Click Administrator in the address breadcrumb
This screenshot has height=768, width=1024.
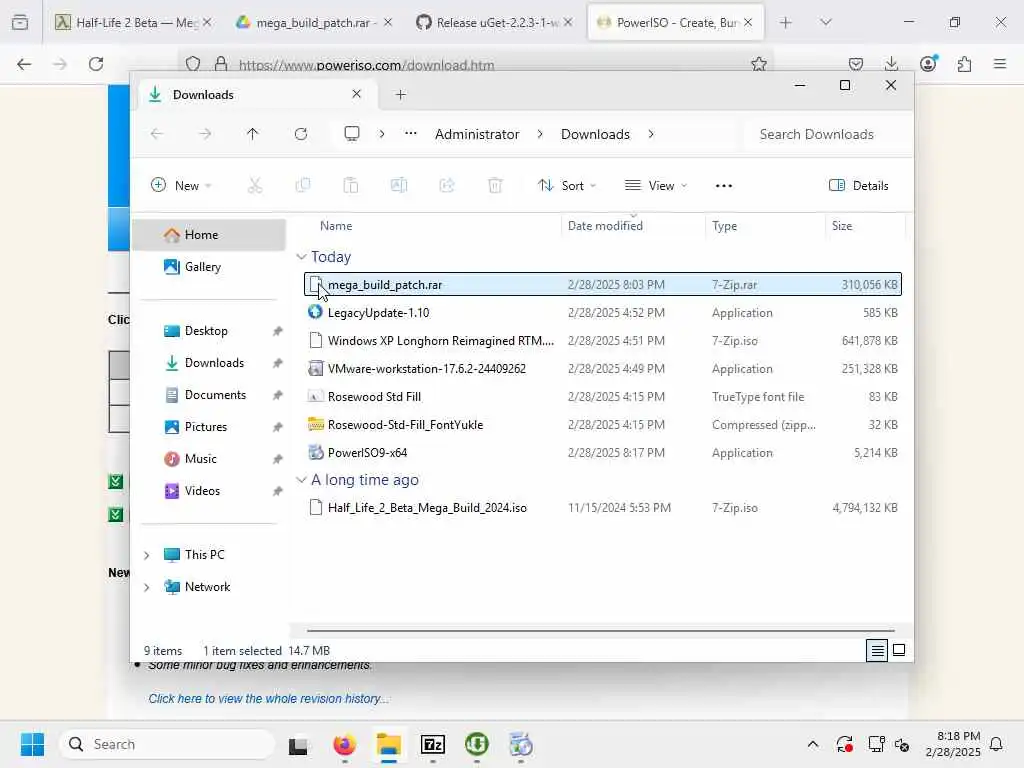tap(477, 134)
